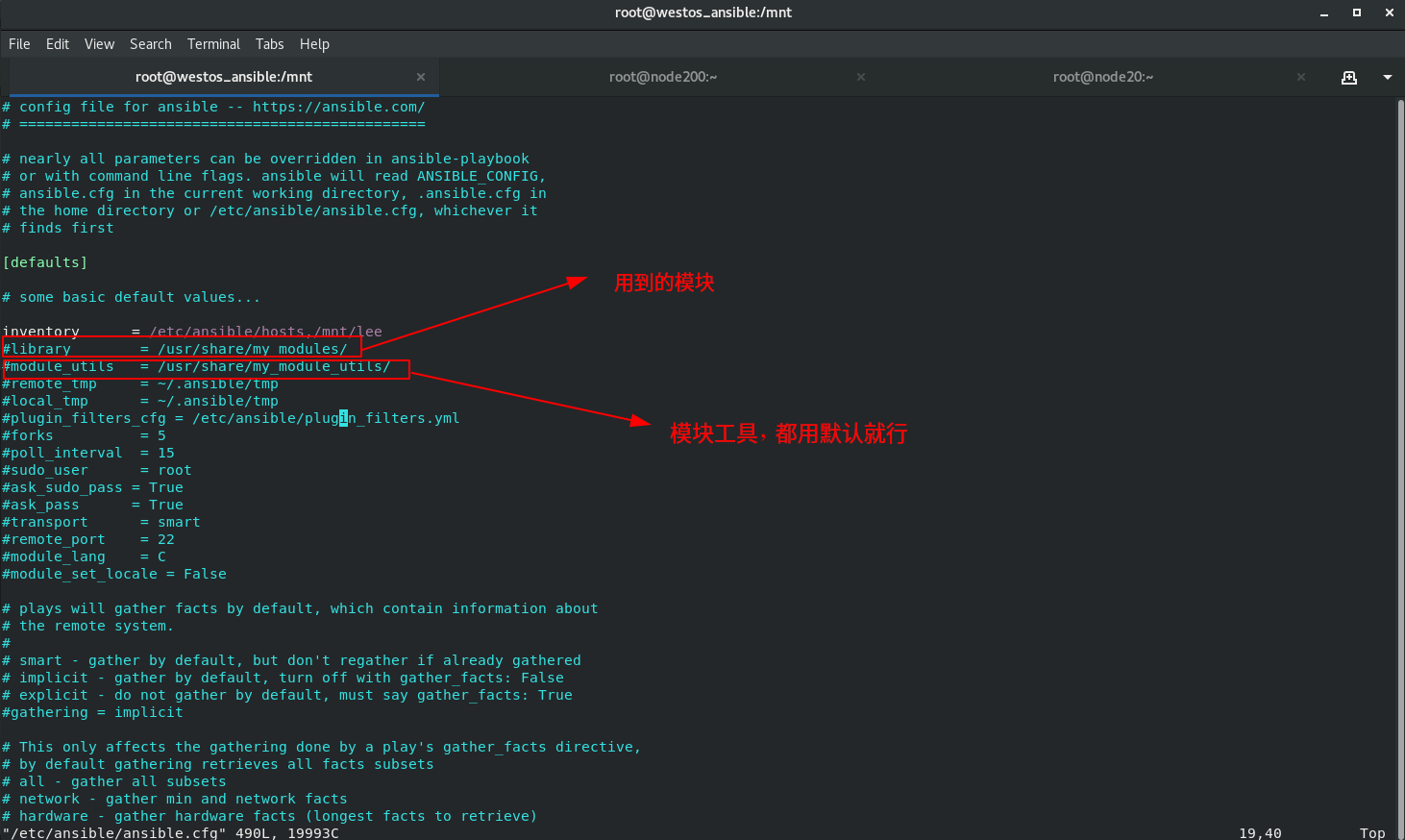1405x840 pixels.
Task: Click the 'Top' scroll position indicator
Action: tap(1372, 833)
